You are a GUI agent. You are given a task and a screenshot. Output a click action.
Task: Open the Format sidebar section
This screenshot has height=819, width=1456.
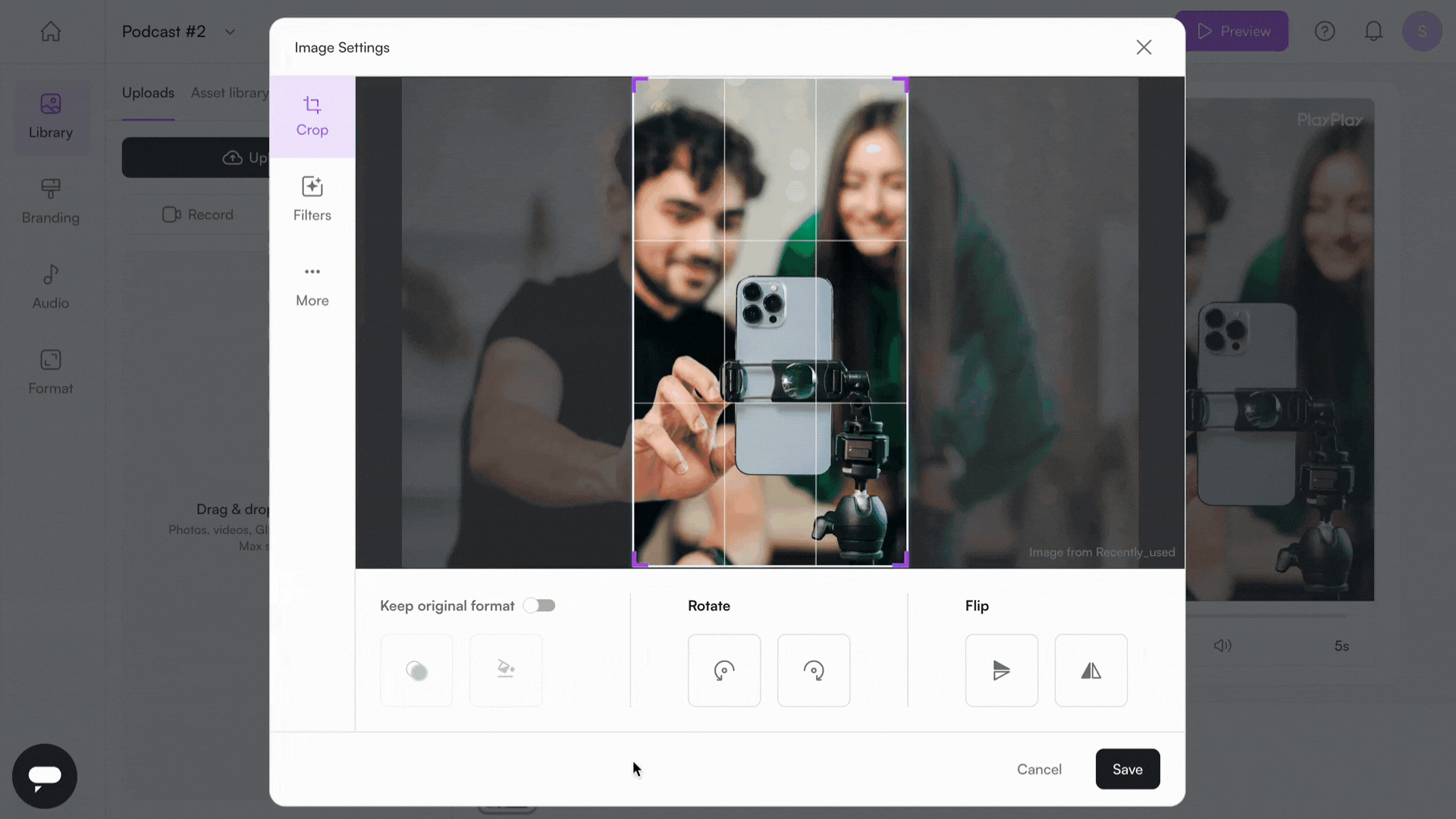51,372
